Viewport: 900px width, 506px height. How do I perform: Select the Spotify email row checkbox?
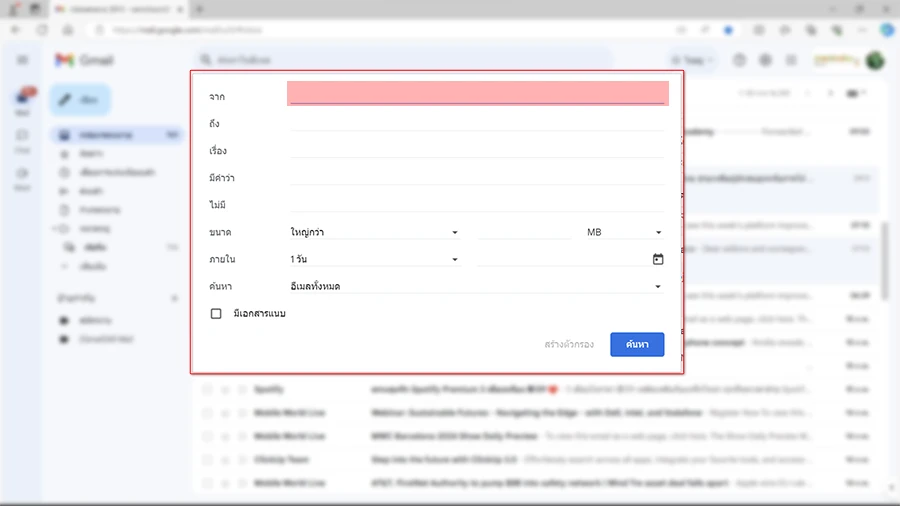pos(206,389)
